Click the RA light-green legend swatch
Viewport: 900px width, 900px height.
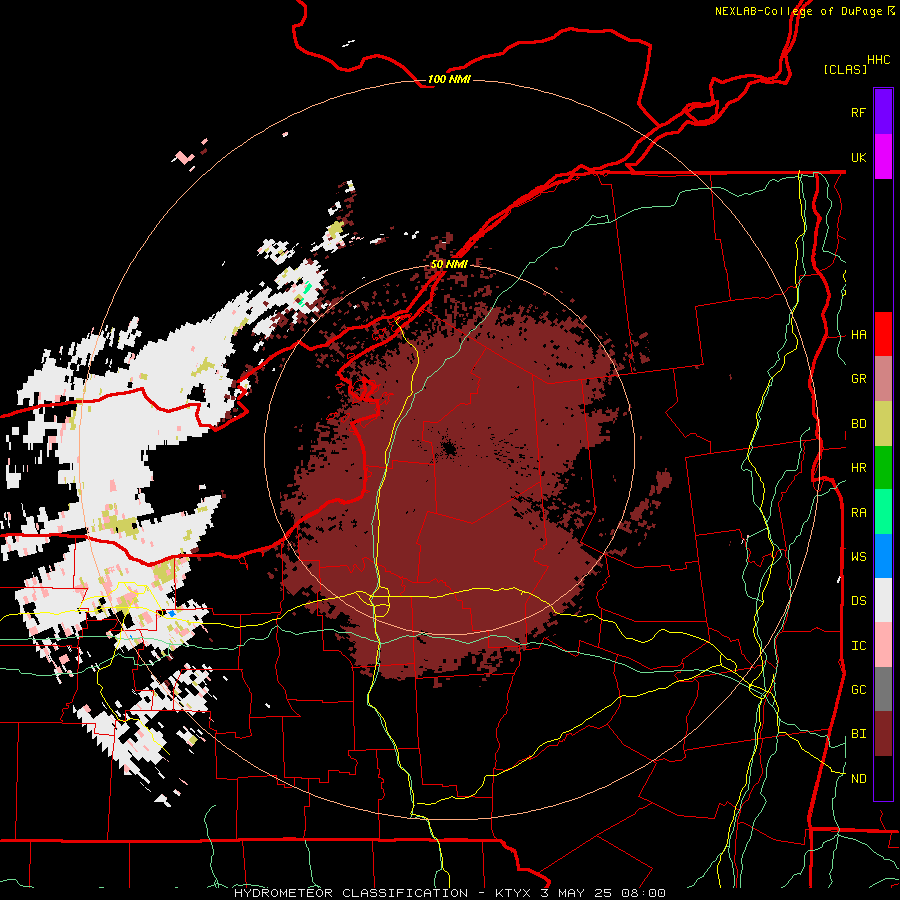883,512
